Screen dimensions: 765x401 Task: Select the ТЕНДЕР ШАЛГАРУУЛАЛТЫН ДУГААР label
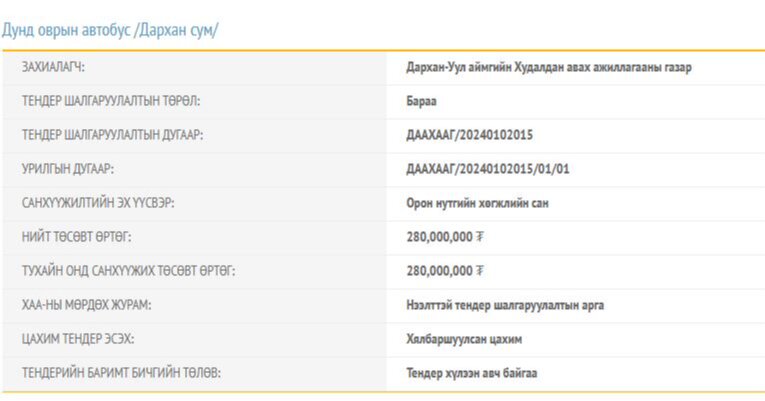coord(113,135)
